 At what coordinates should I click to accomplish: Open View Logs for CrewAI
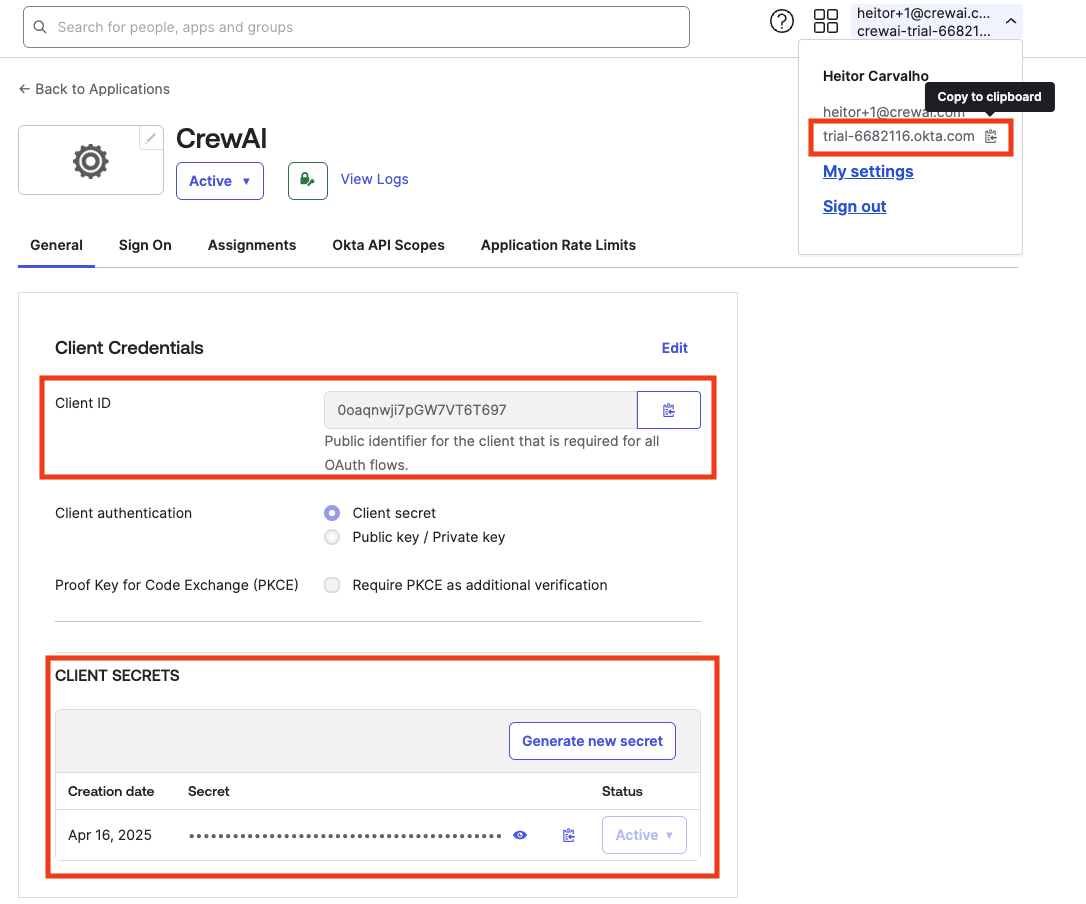(x=374, y=179)
